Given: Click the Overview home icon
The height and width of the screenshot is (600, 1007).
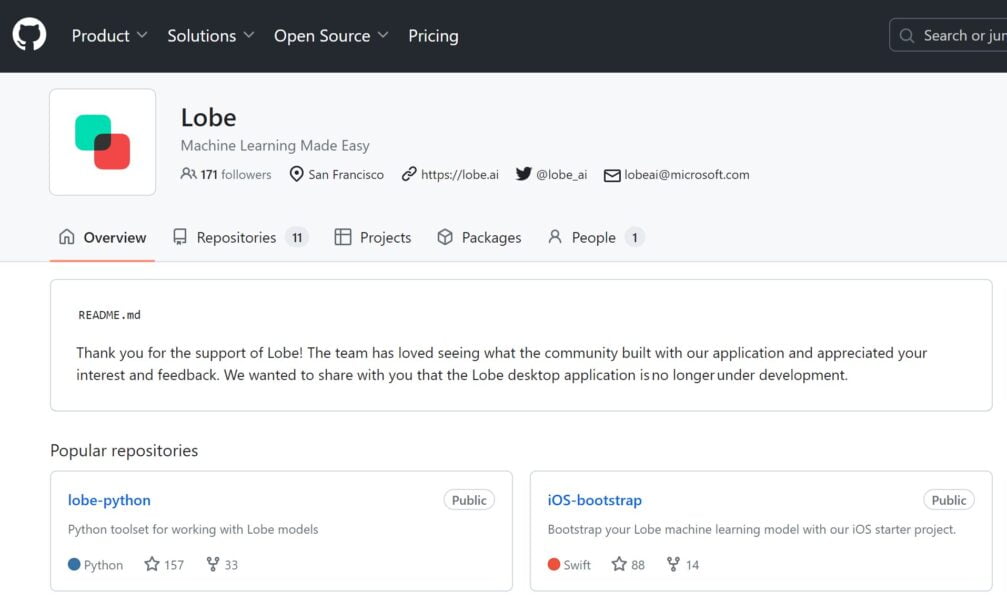Looking at the screenshot, I should (x=67, y=236).
